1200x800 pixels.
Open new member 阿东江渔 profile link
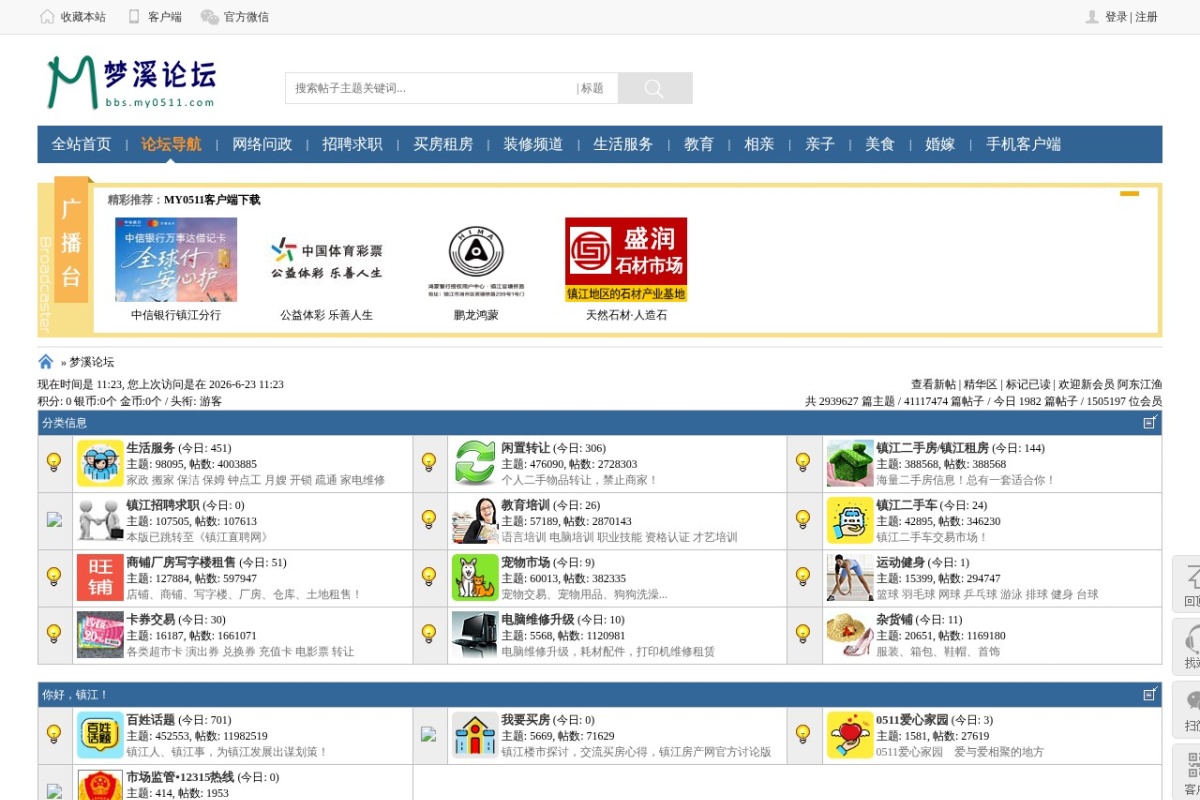1139,385
